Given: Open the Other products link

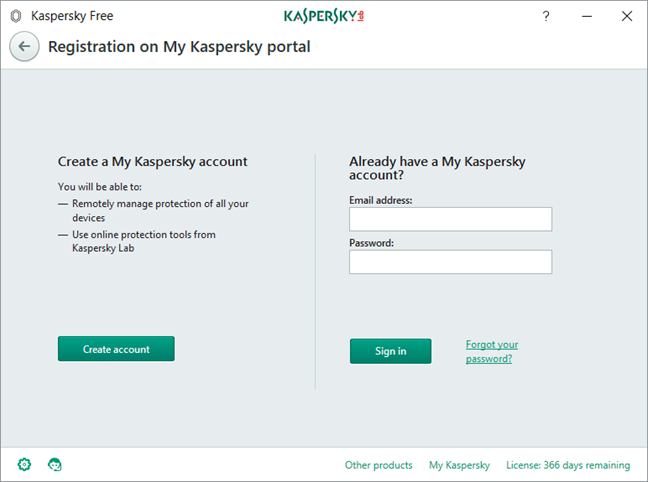Looking at the screenshot, I should 378,465.
